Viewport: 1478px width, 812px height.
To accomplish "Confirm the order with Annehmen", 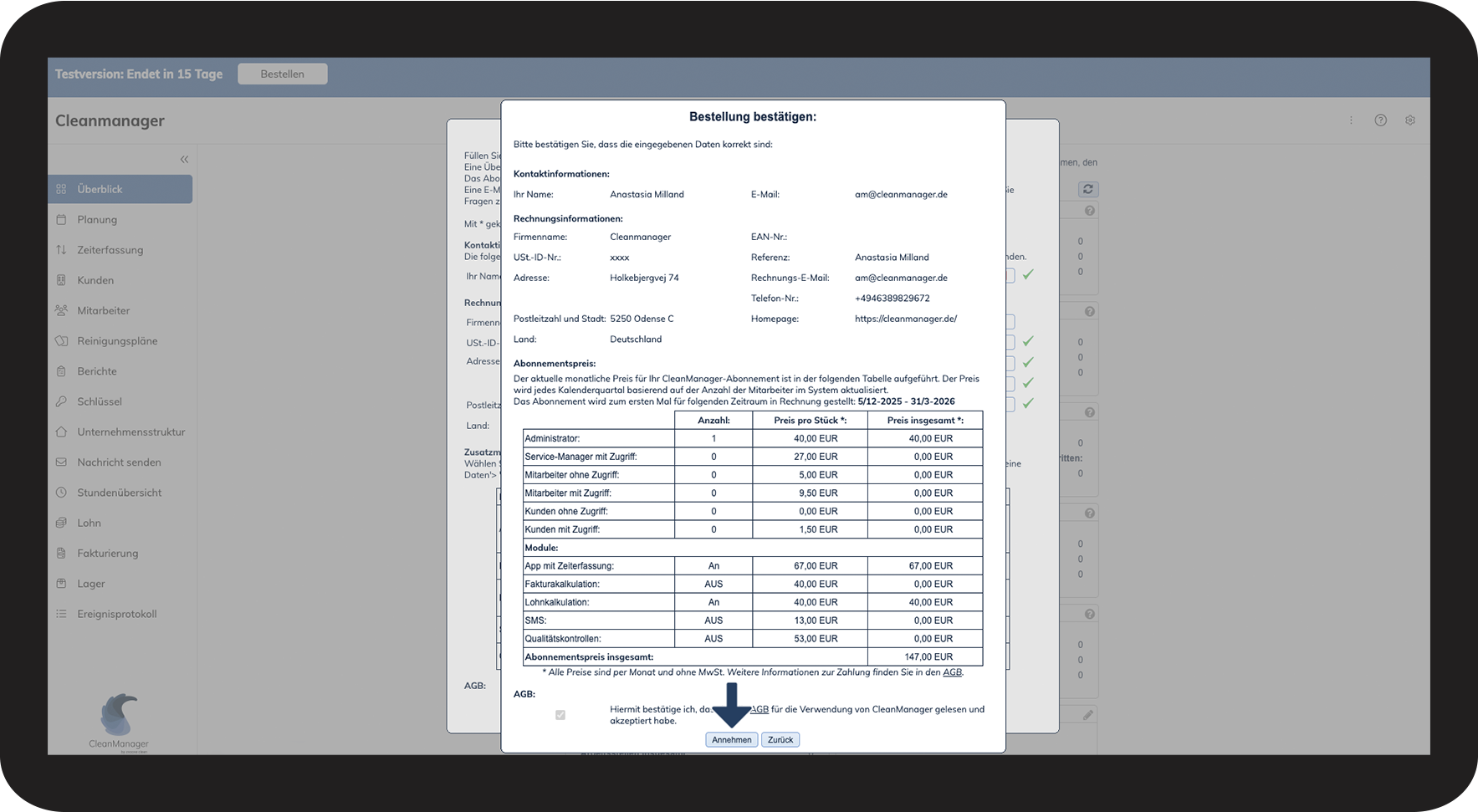I will 732,740.
